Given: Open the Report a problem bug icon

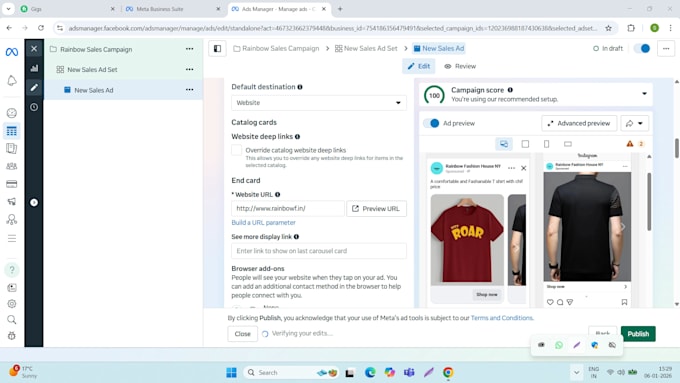Looking at the screenshot, I should pos(12,336).
